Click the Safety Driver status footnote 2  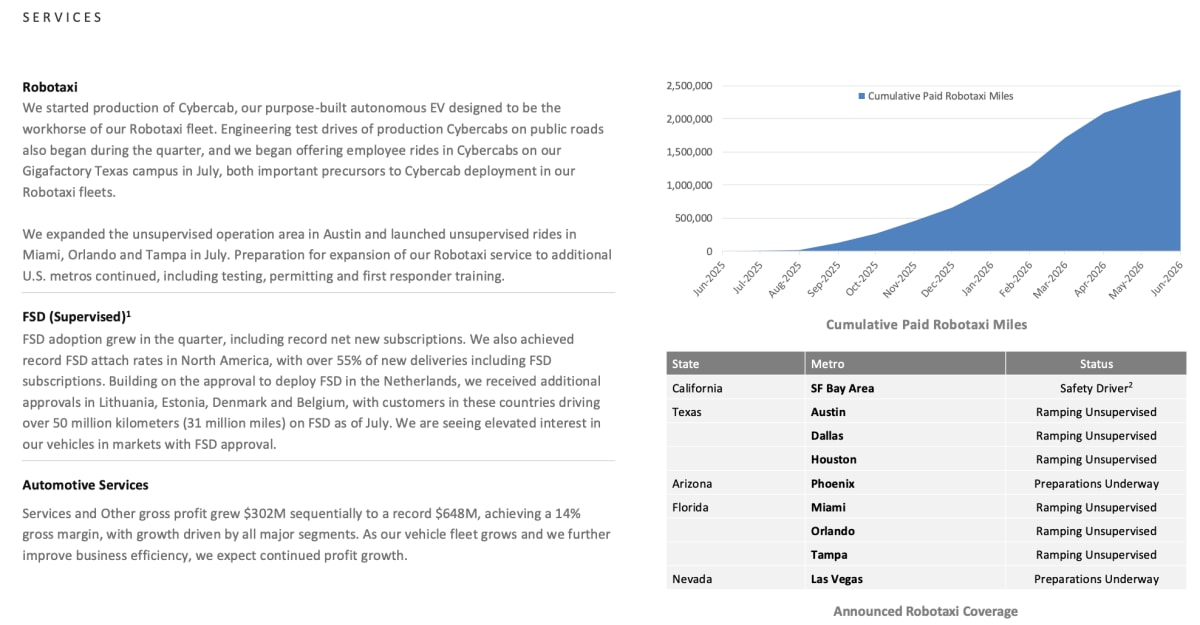[x=1130, y=385]
